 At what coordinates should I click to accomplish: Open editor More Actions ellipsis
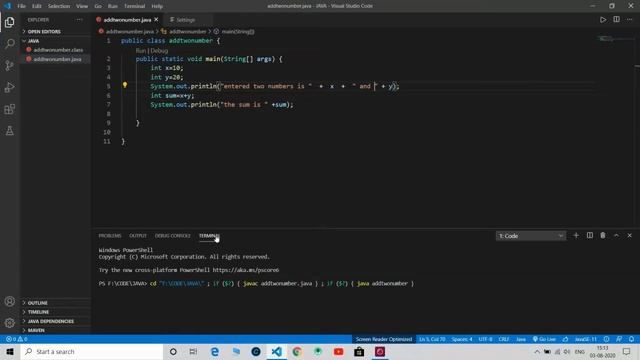coord(630,20)
